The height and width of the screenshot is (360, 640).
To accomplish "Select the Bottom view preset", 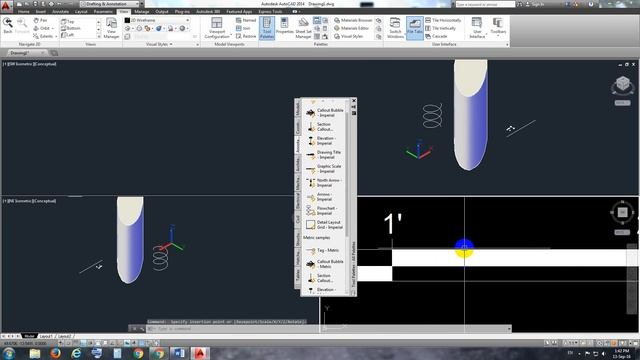I will point(71,28).
